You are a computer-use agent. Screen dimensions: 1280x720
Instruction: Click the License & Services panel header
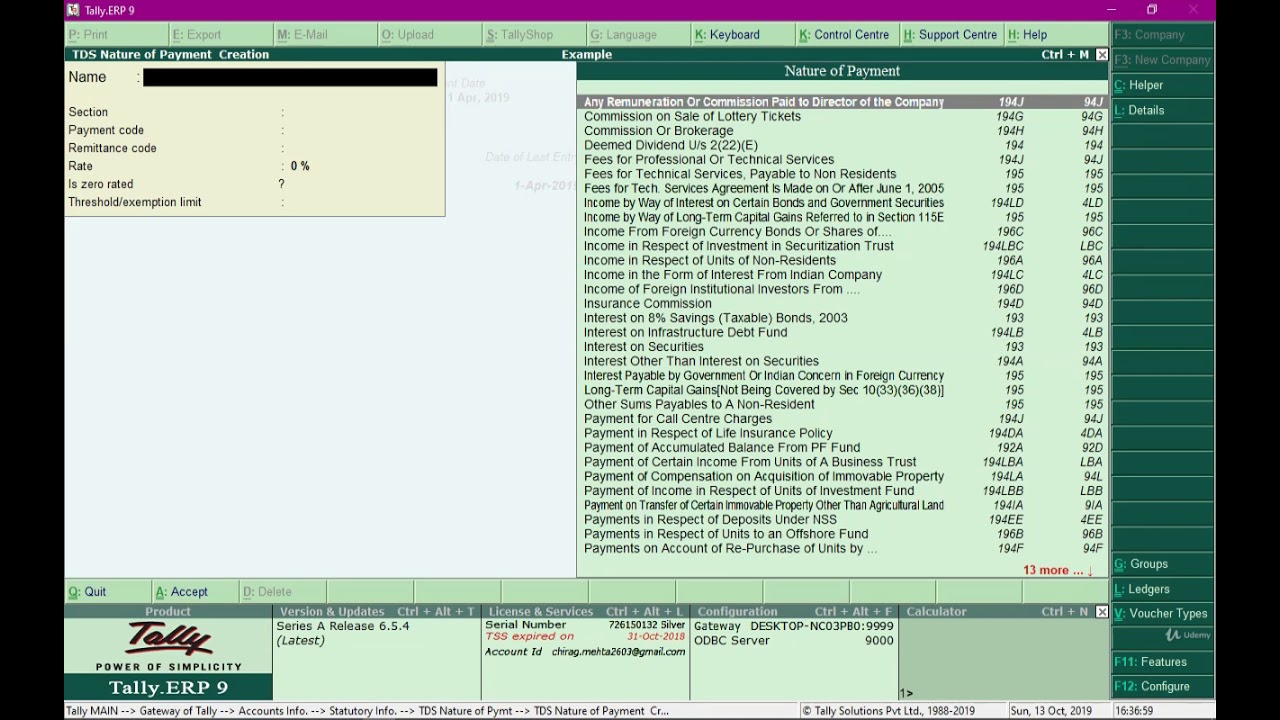tap(585, 612)
